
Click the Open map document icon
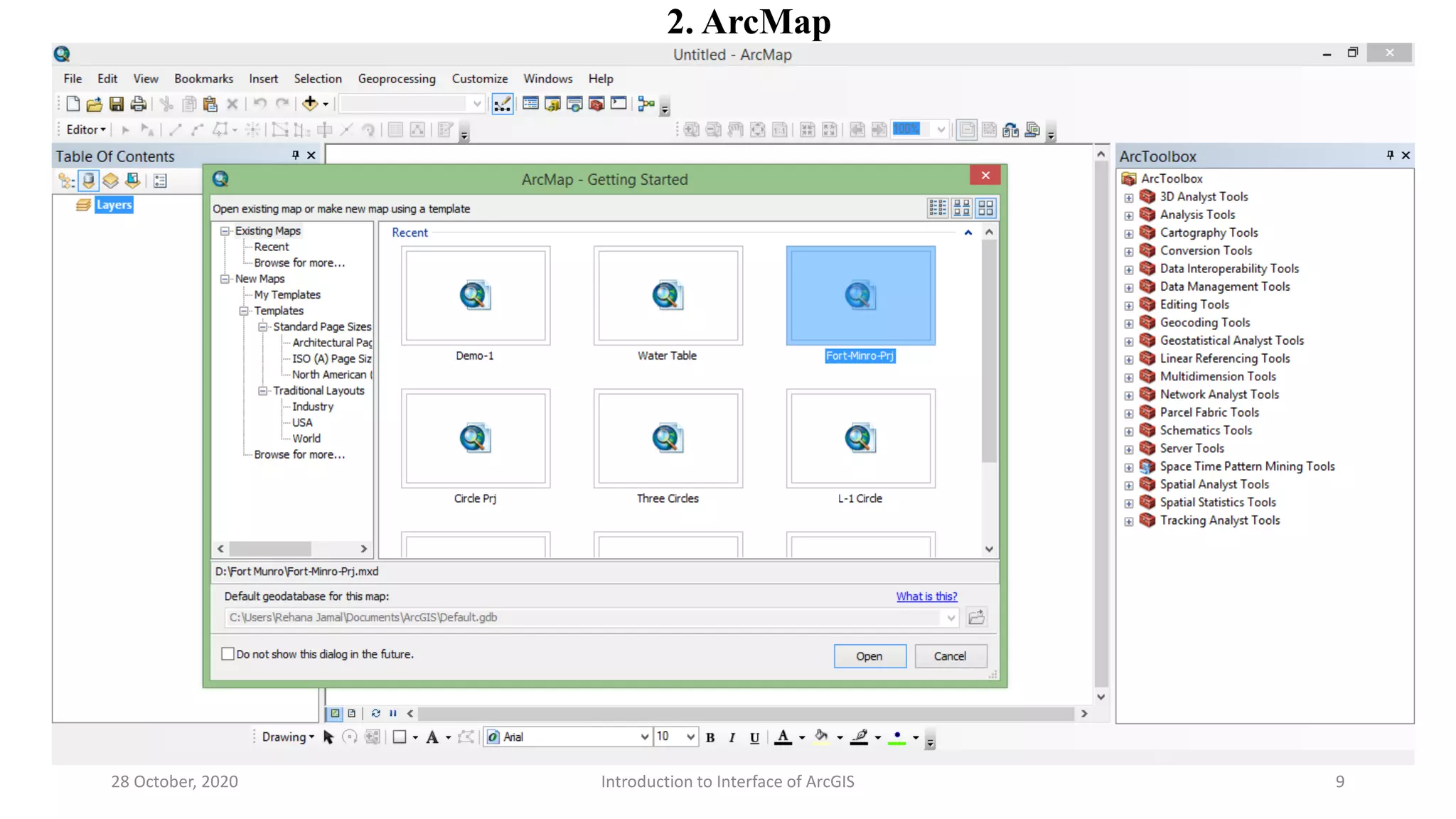(x=94, y=104)
